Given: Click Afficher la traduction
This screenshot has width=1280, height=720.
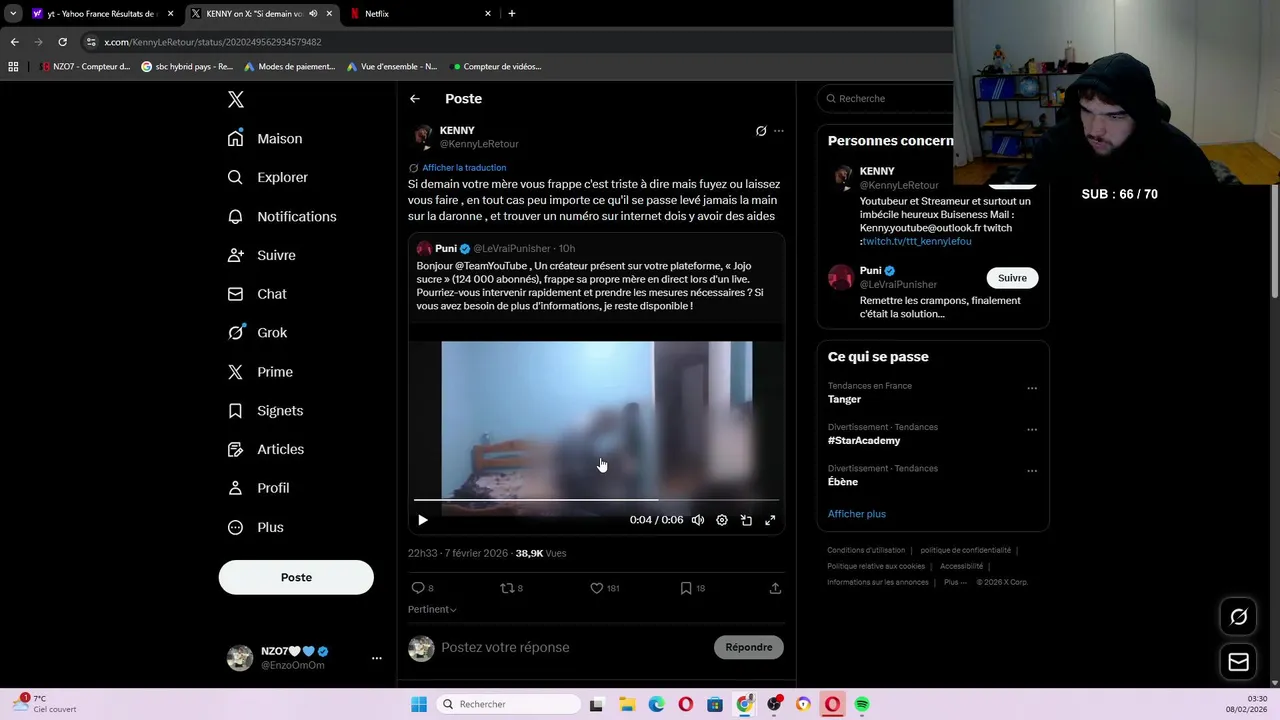Looking at the screenshot, I should click(464, 168).
